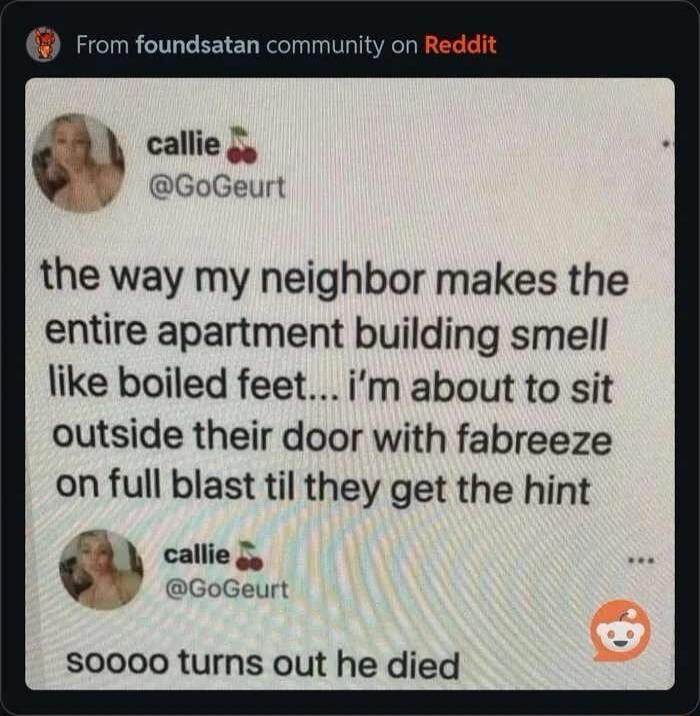
Task: Click the words community on in the header
Action: coord(342,46)
